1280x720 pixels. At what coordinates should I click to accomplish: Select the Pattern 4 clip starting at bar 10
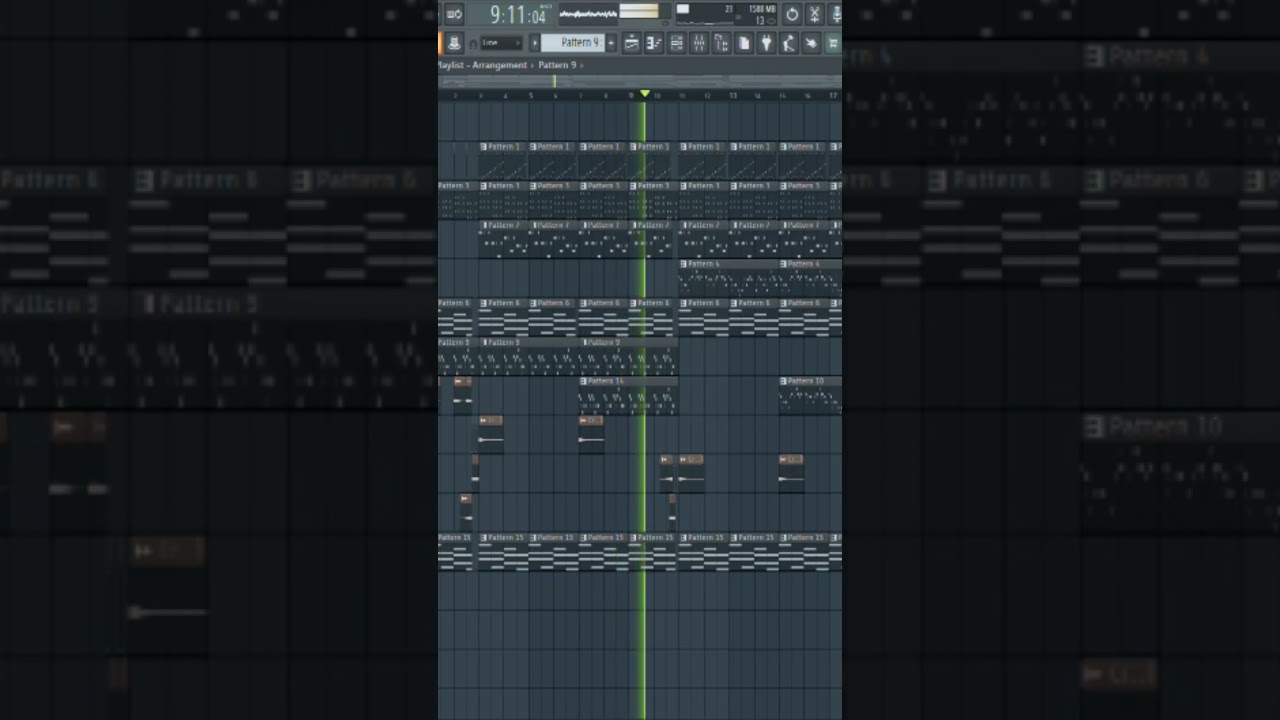(729, 277)
